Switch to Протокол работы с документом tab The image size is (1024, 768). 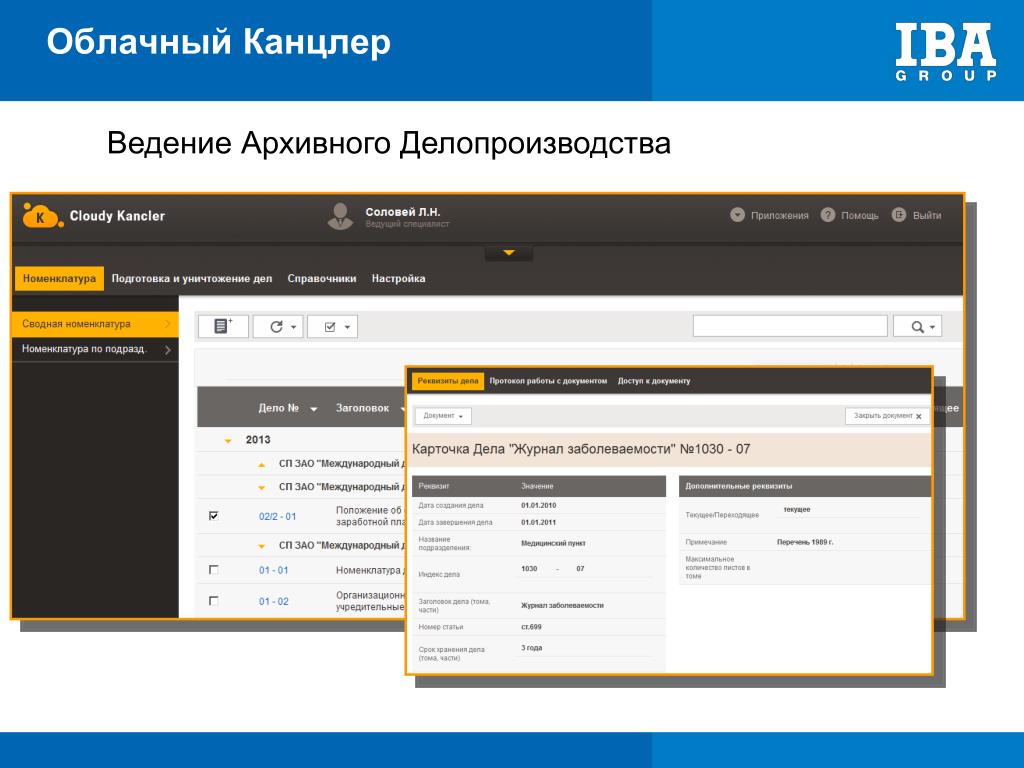click(x=548, y=381)
